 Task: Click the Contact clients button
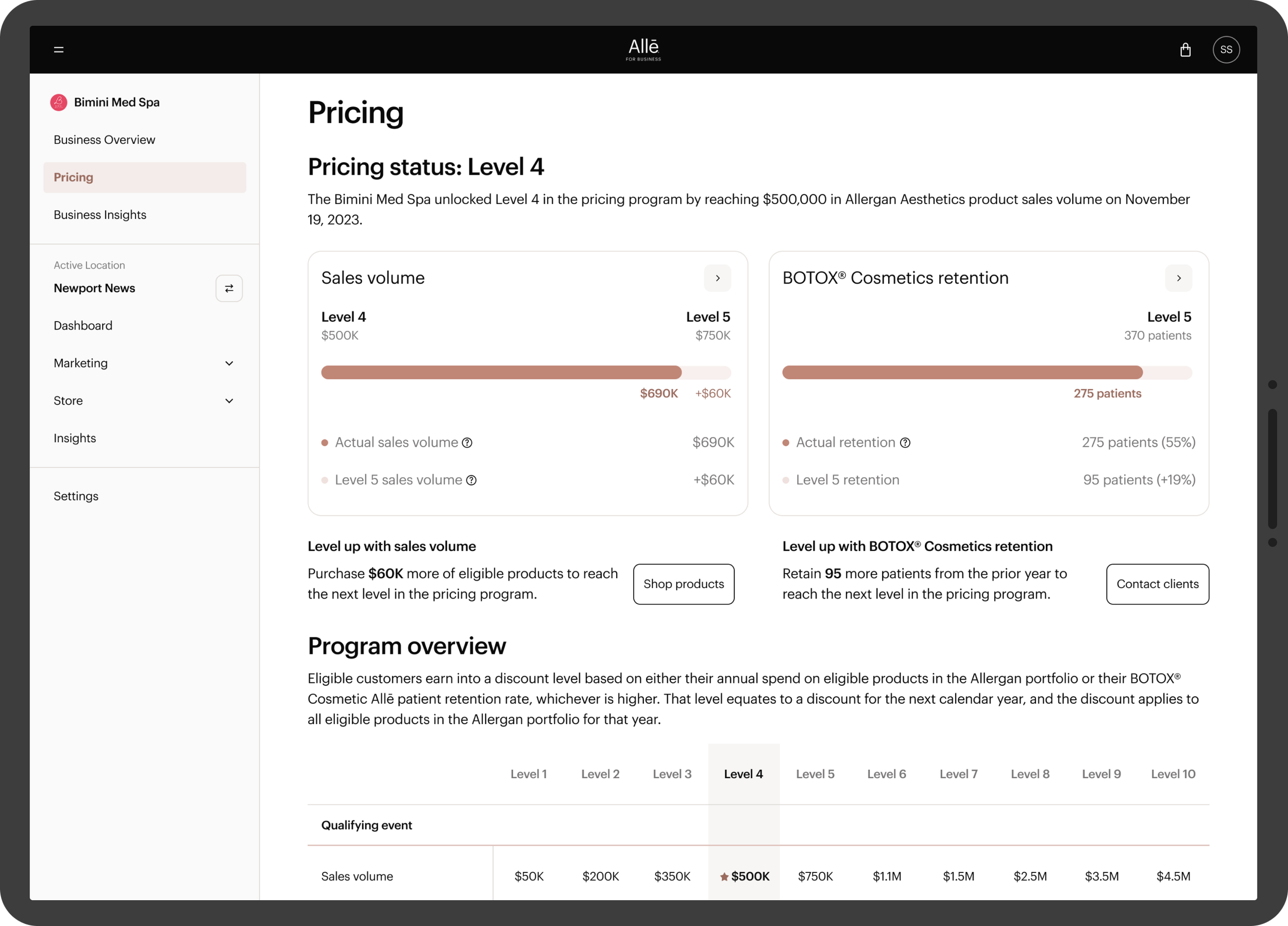coord(1157,584)
